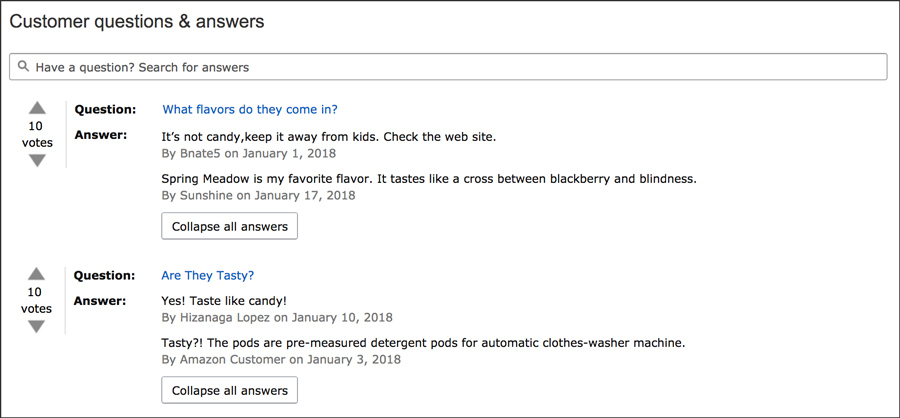Upvote the 'Are They Tasty?' question
Screen dimensions: 900x418
tap(36, 274)
